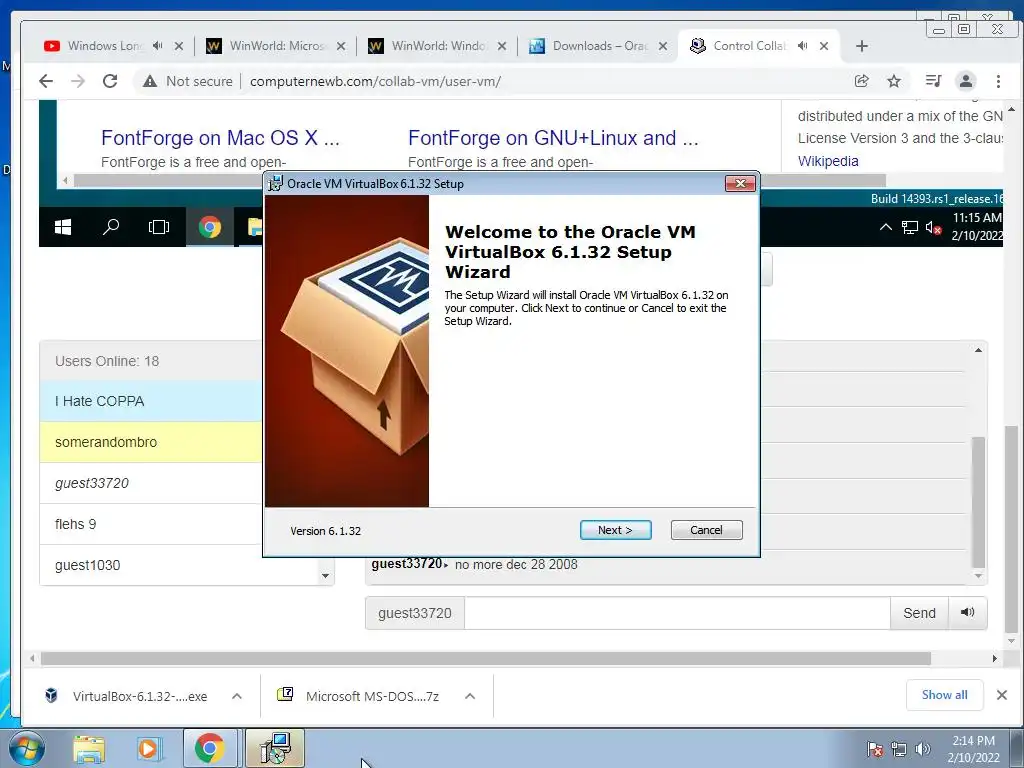Screen dimensions: 1024x768
Task: Open host volume tray icon
Action: click(x=923, y=749)
